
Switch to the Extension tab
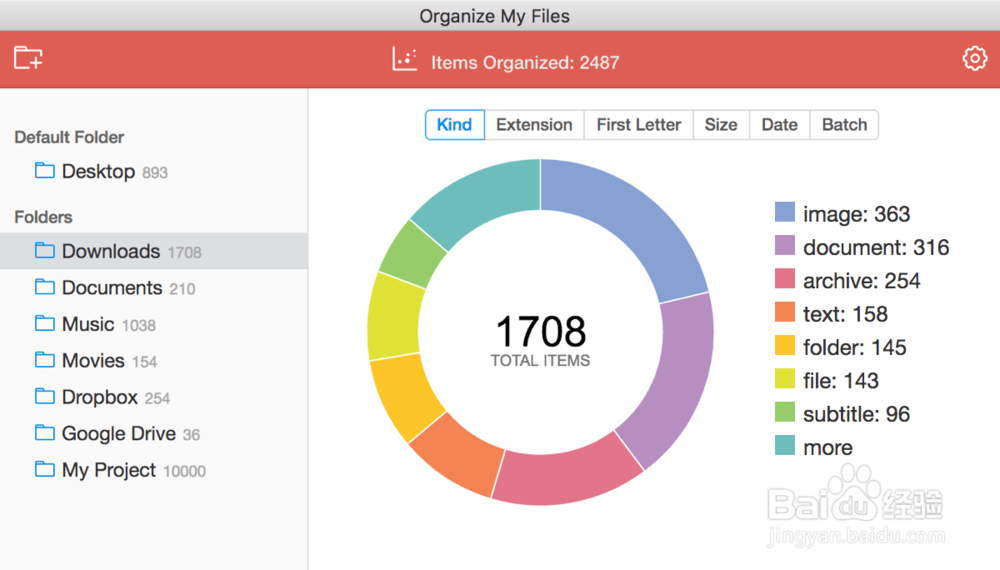pos(534,124)
